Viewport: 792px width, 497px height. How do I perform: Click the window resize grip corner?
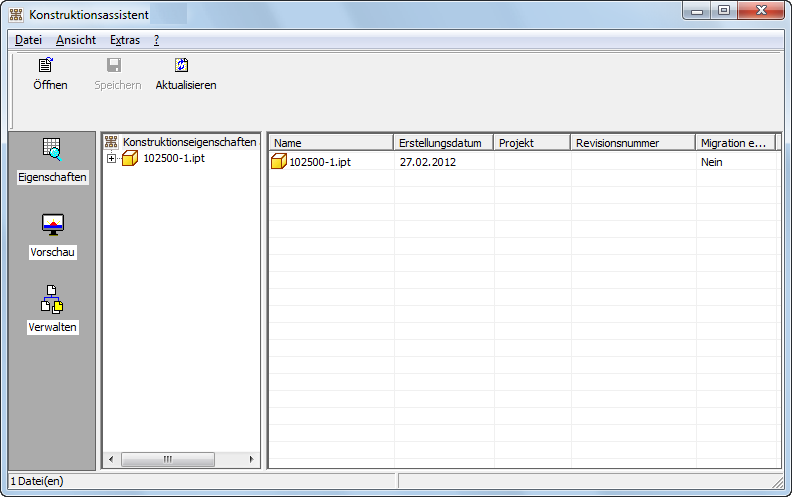(778, 482)
